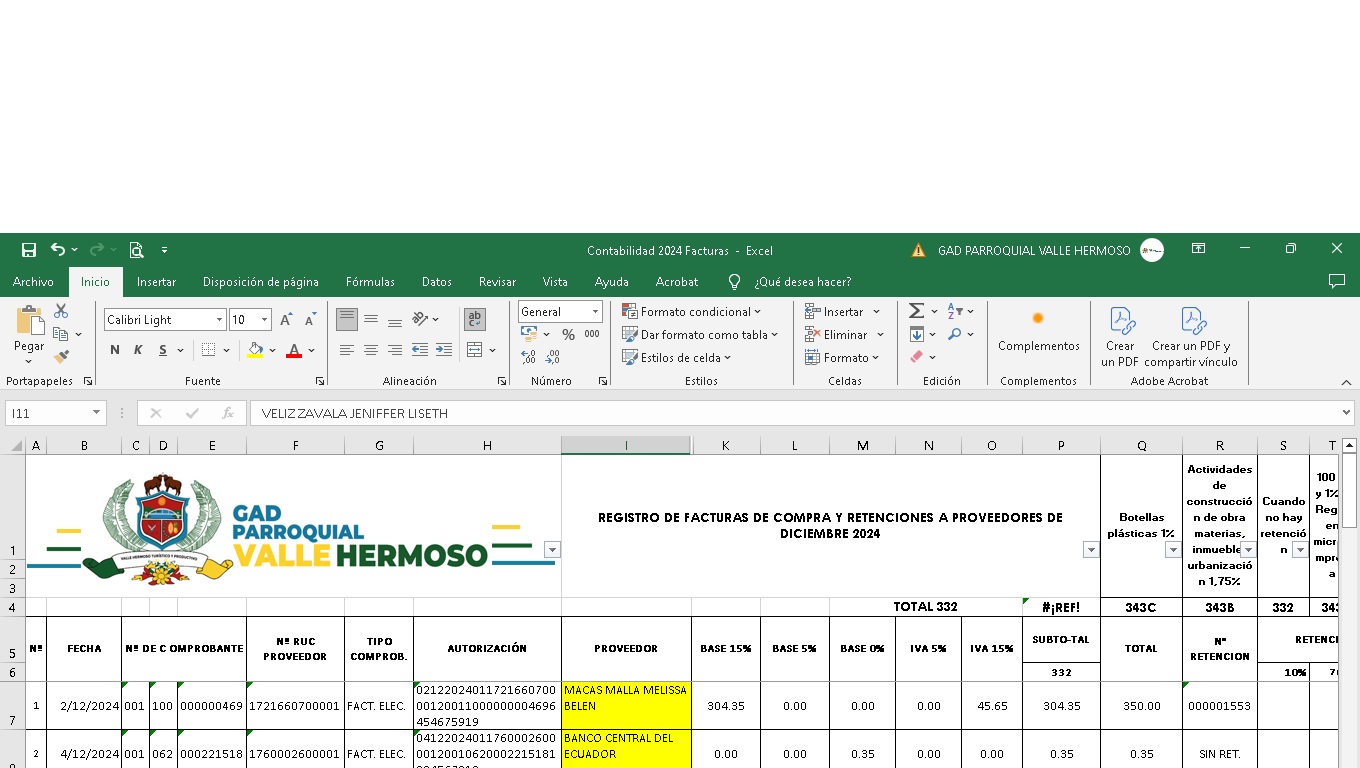Click Increase Font Size icon

286,320
